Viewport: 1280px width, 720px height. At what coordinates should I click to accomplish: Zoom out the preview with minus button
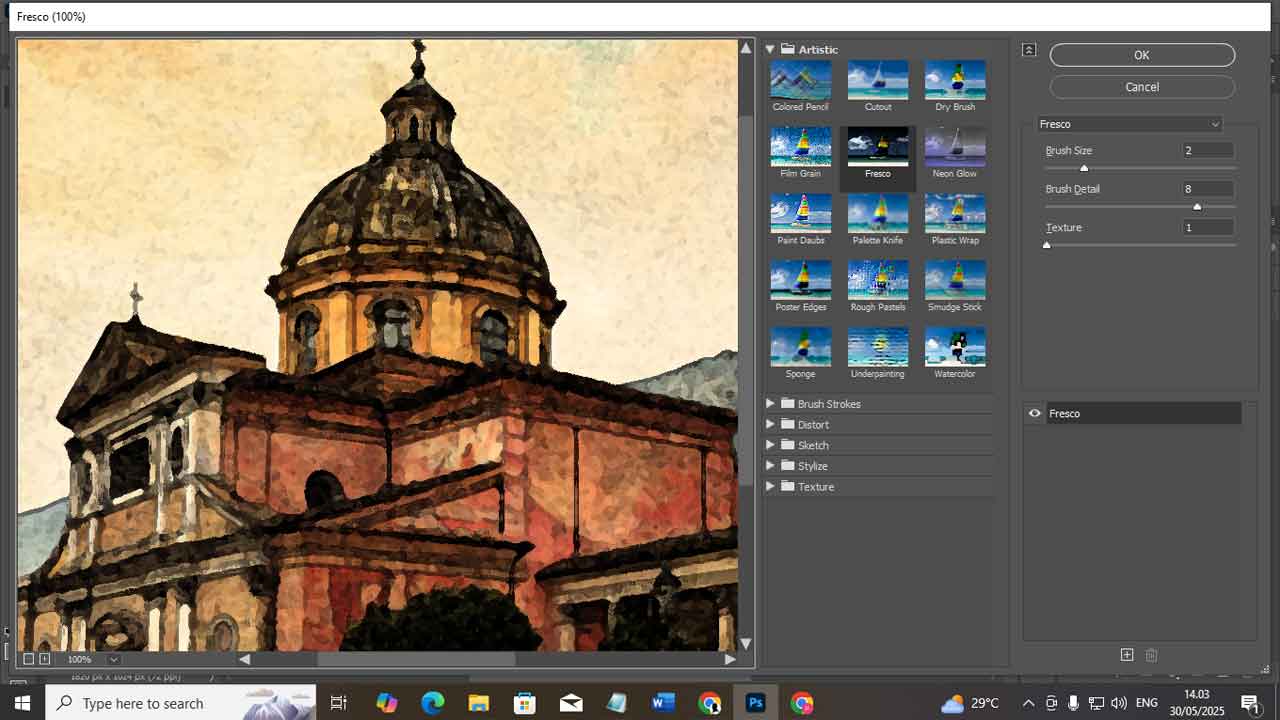click(x=28, y=659)
